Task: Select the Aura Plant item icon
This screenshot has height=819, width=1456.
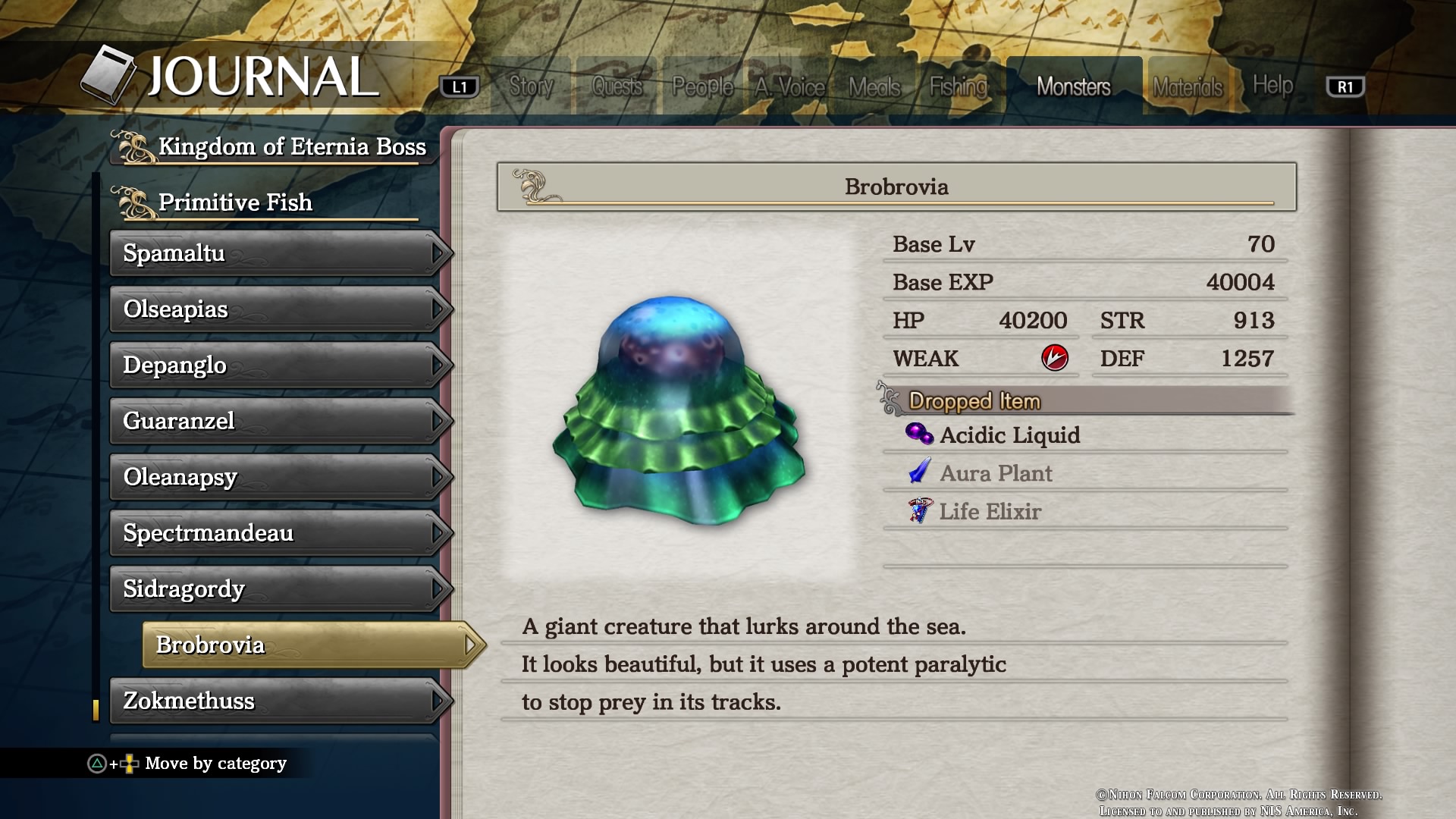Action: point(919,472)
